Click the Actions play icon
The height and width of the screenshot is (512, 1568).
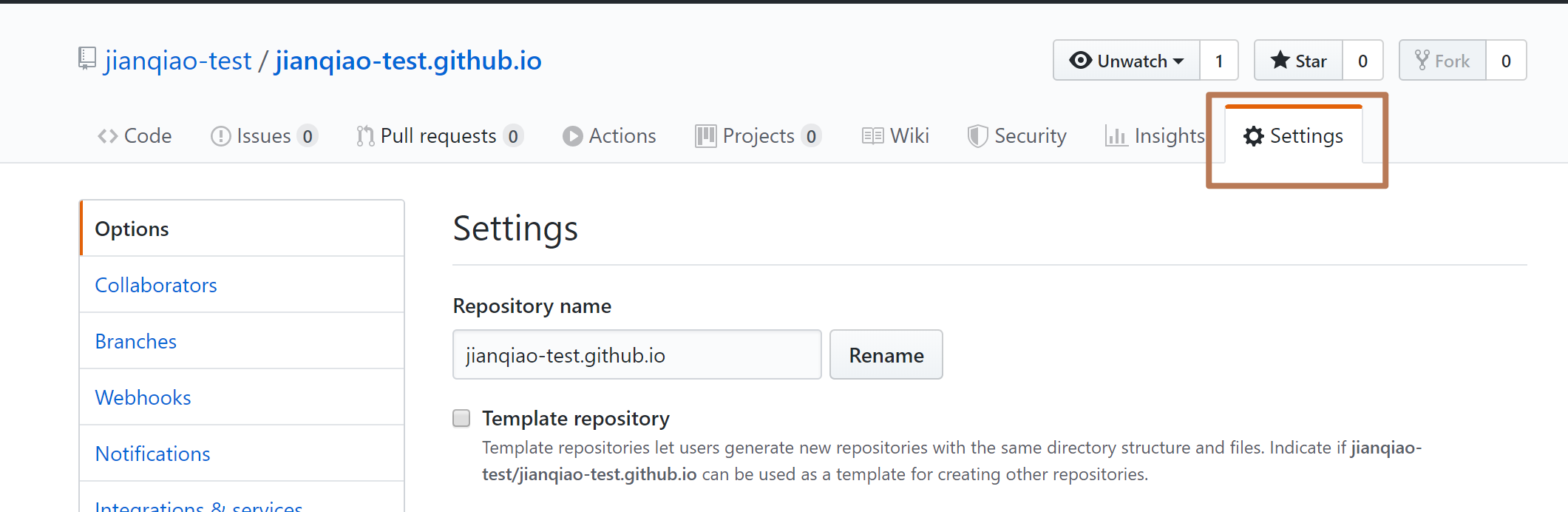coord(572,136)
